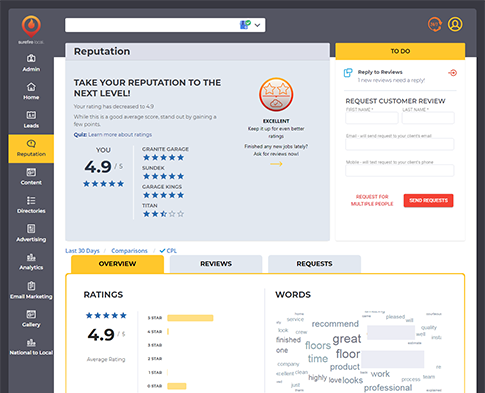Image resolution: width=485 pixels, height=393 pixels.
Task: Click the word 'product' in word cloud
Action: 345,367
